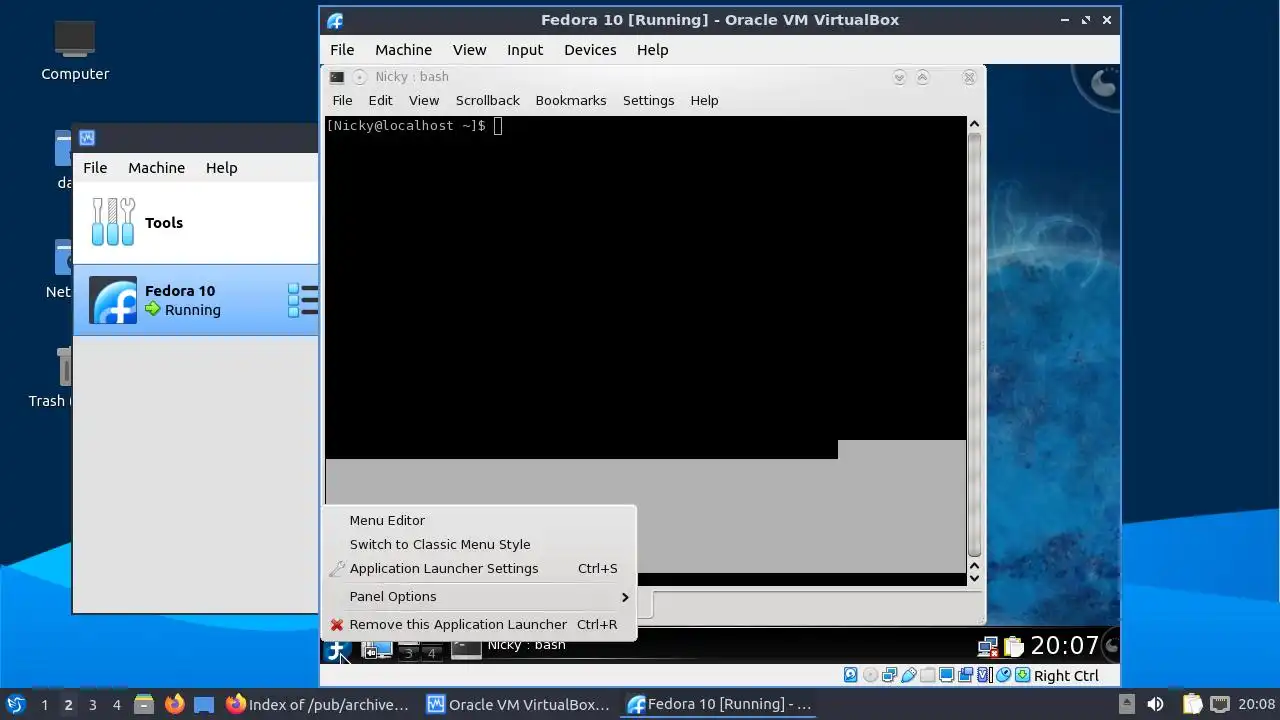Switch to the Index of /pub/archive Firefox task
The width and height of the screenshot is (1280, 720).
[318, 704]
